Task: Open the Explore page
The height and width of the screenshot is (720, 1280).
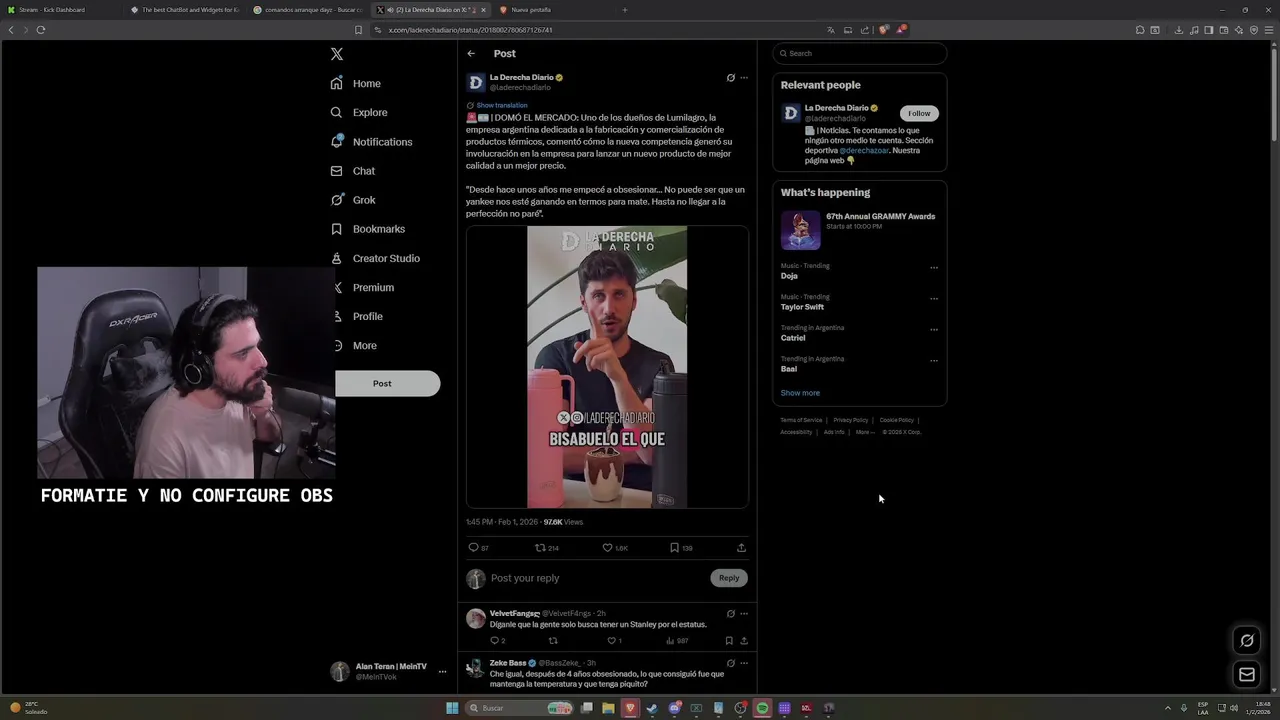Action: (359, 113)
